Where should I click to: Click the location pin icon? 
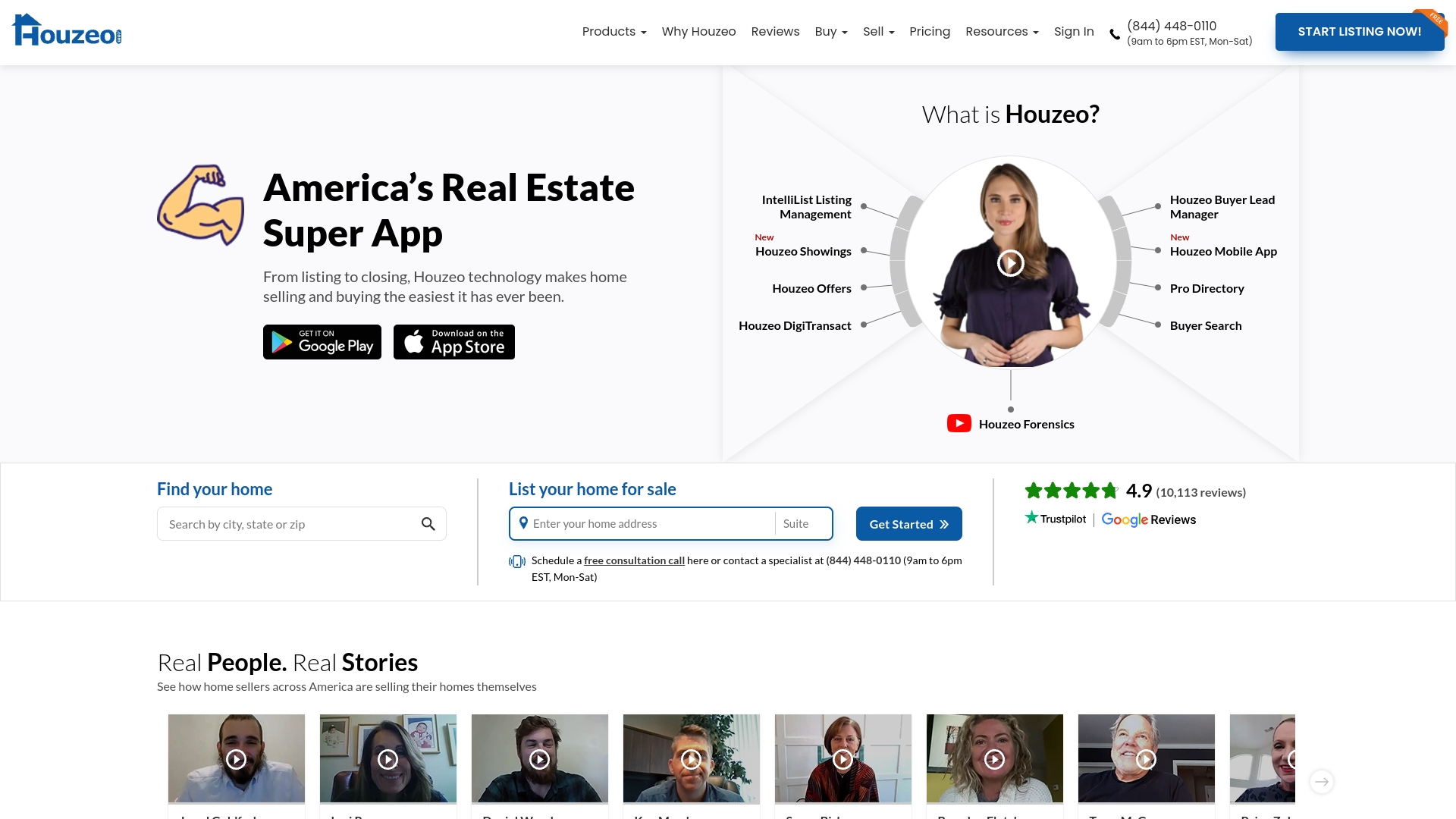point(523,523)
